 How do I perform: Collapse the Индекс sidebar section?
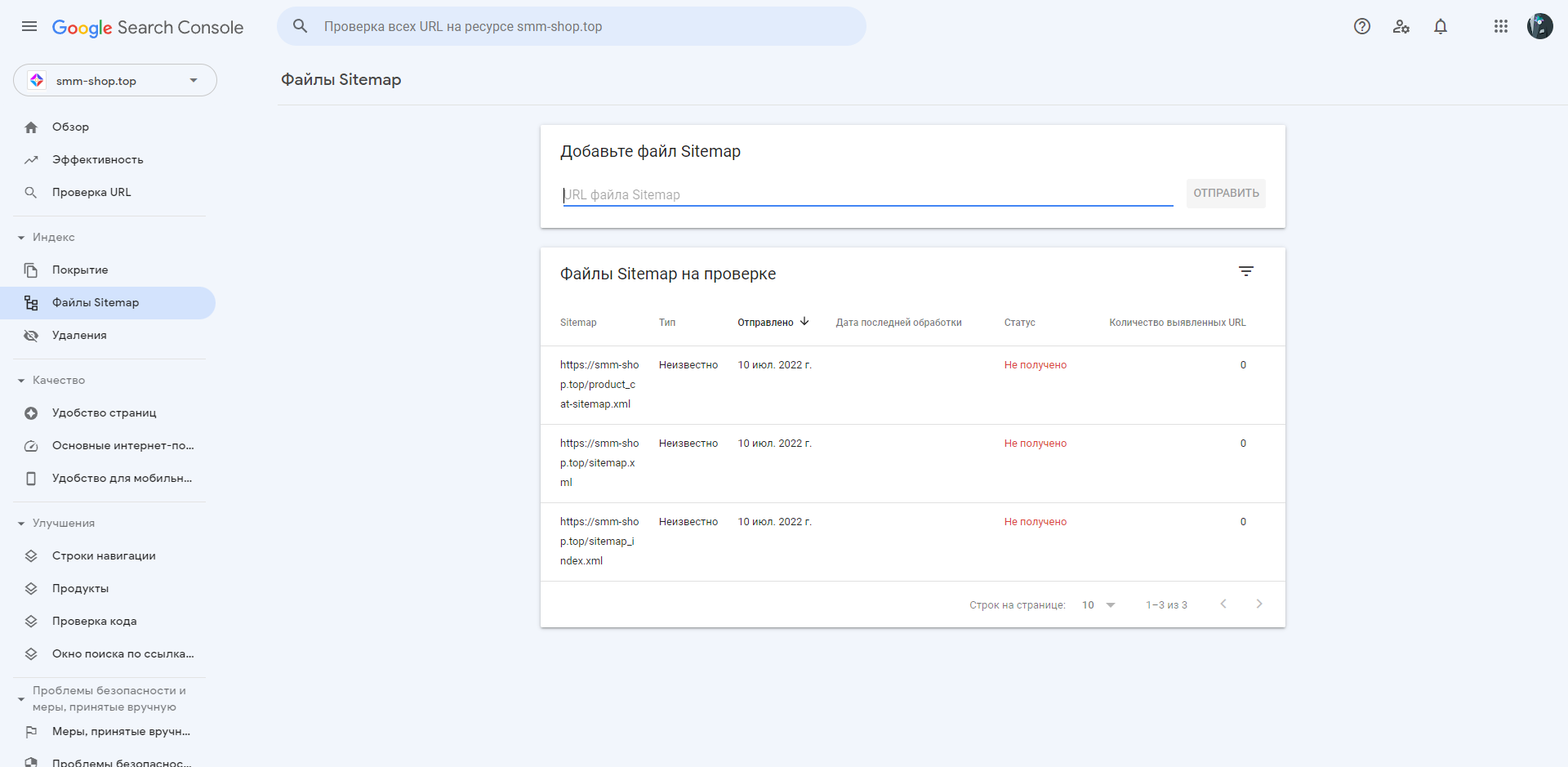click(x=21, y=238)
